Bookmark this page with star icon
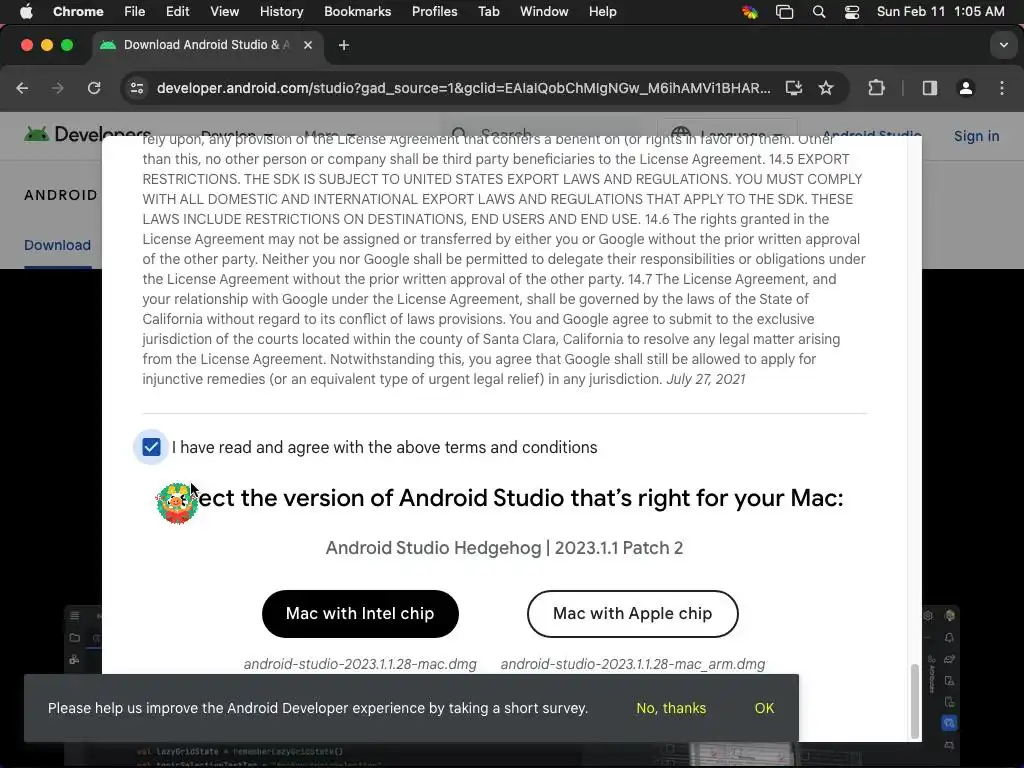 click(826, 88)
